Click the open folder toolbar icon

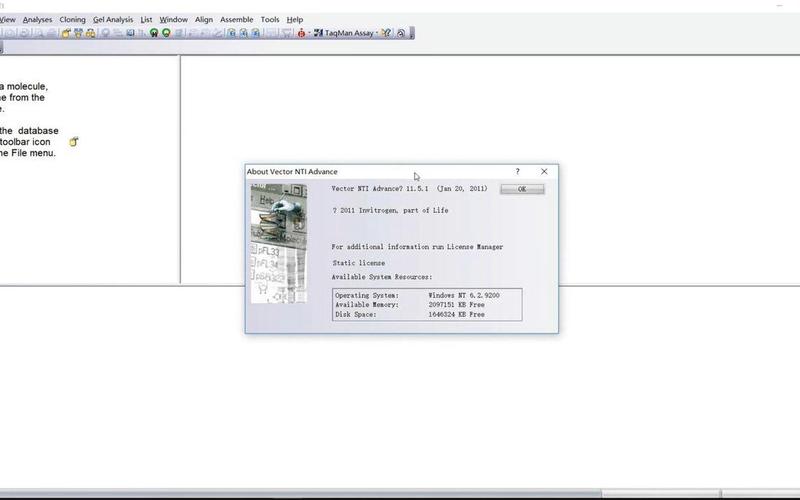coord(67,33)
